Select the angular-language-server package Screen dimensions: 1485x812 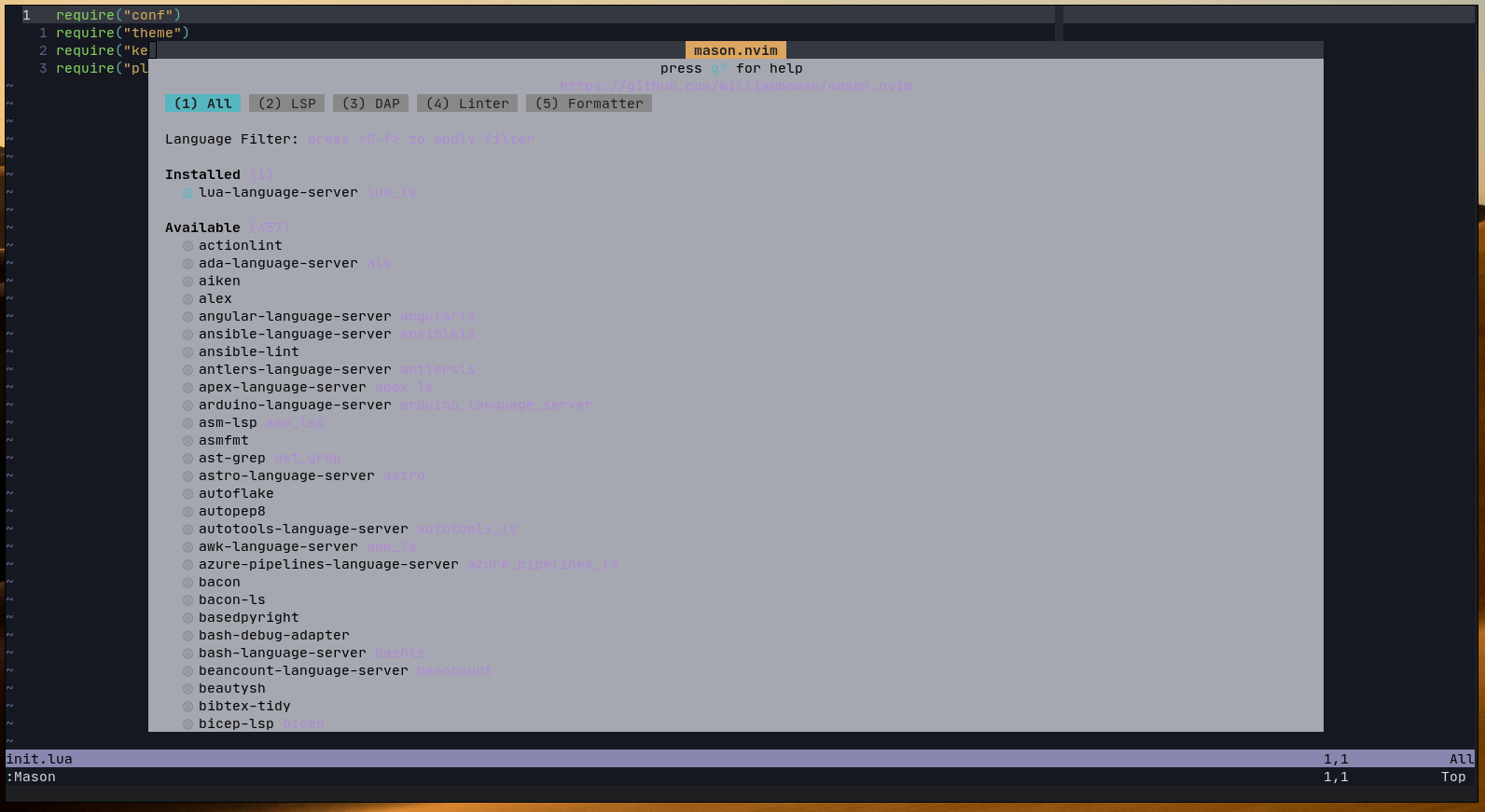point(295,316)
